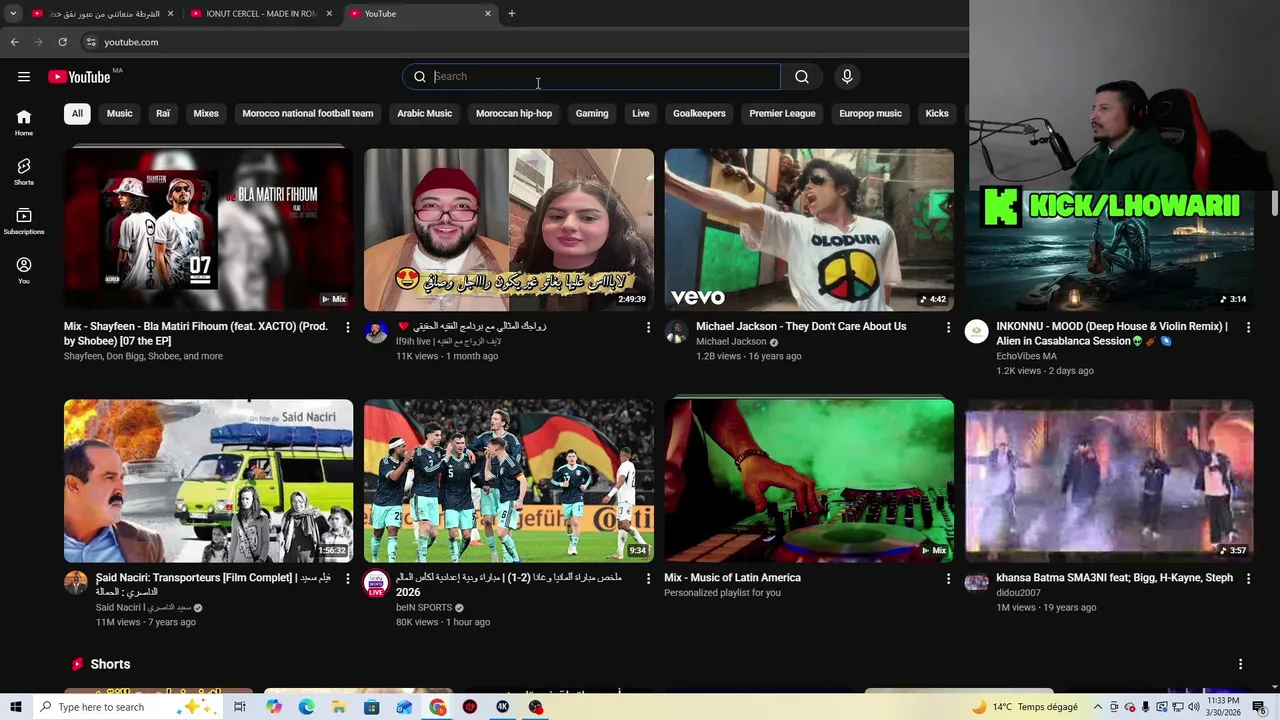Reload the YouTube page
The width and height of the screenshot is (1280, 720).
point(62,42)
